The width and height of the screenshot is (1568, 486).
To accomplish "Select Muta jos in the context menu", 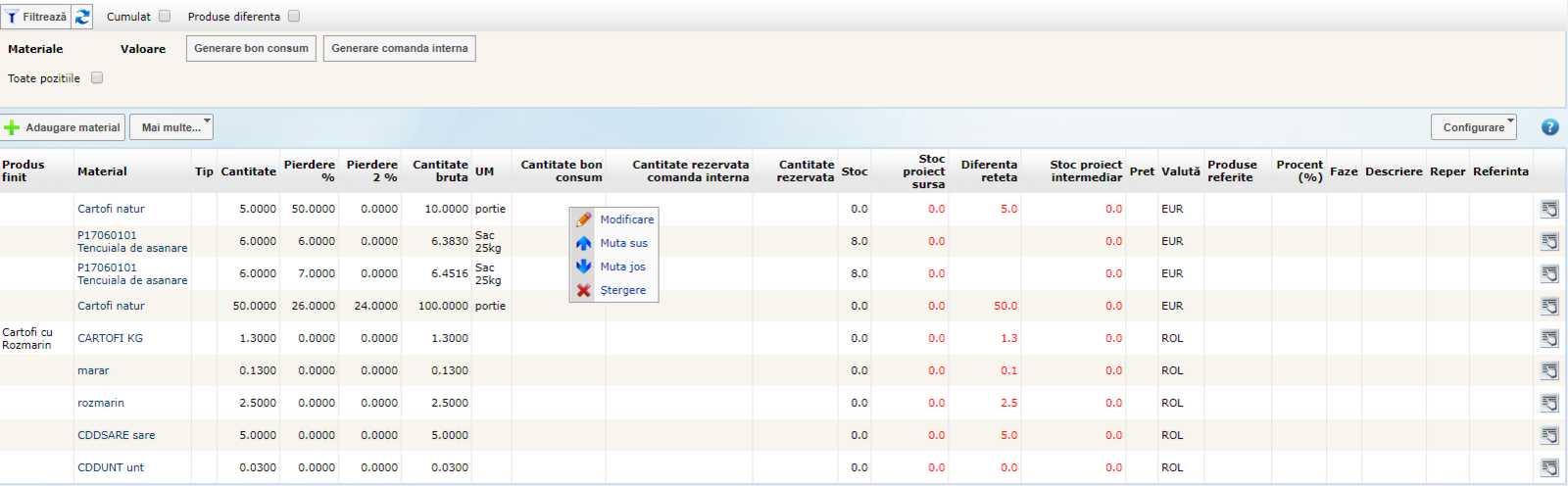I will (622, 267).
